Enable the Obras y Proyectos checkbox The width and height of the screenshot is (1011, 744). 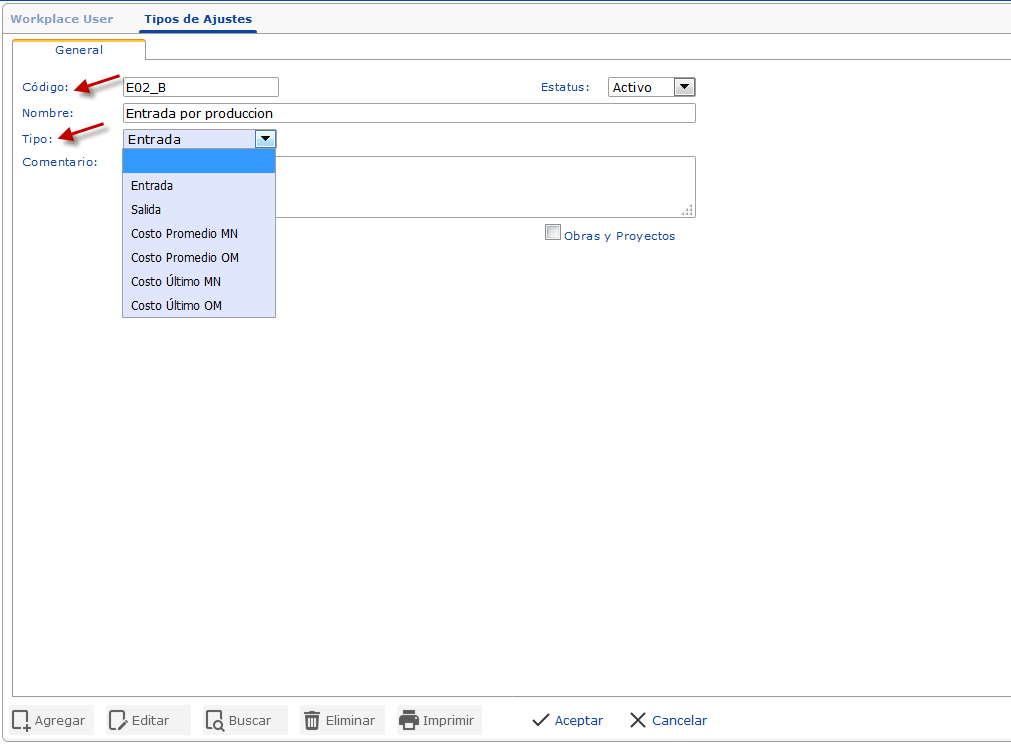(553, 232)
